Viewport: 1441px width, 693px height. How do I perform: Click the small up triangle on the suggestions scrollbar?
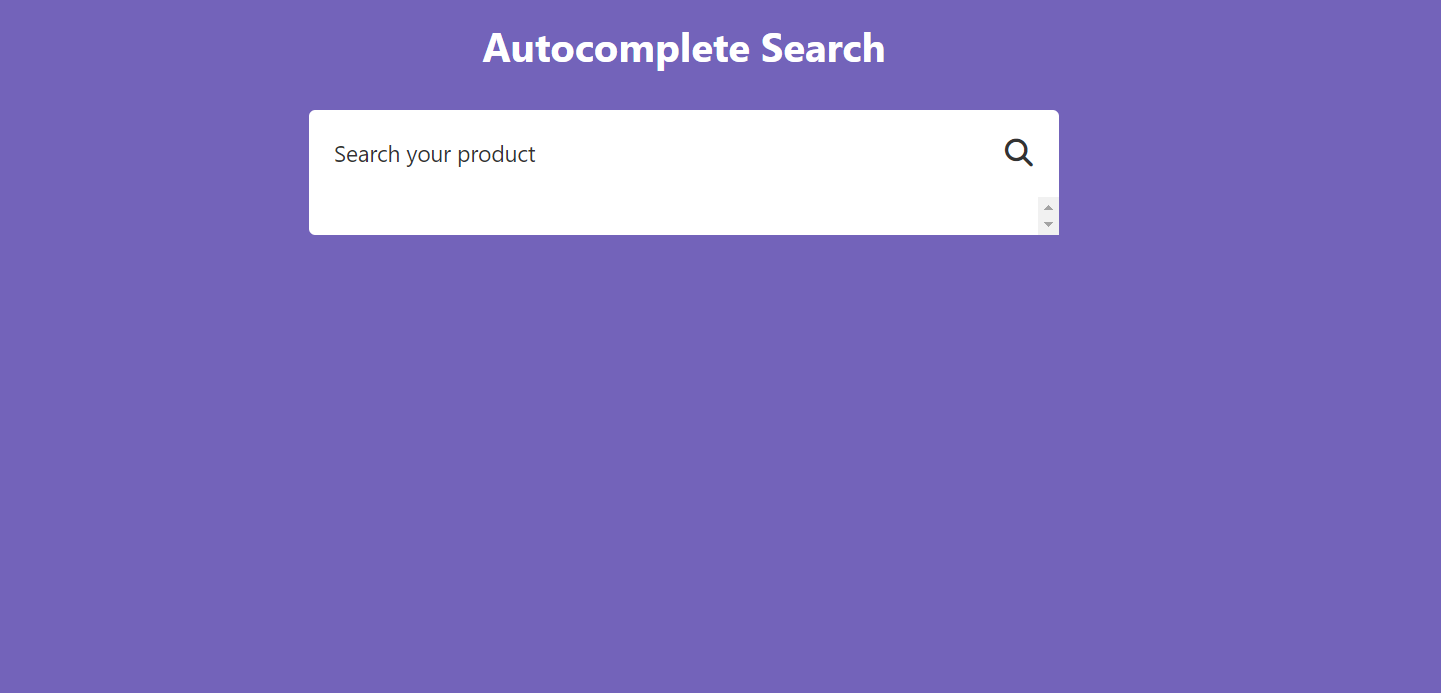pyautogui.click(x=1048, y=207)
